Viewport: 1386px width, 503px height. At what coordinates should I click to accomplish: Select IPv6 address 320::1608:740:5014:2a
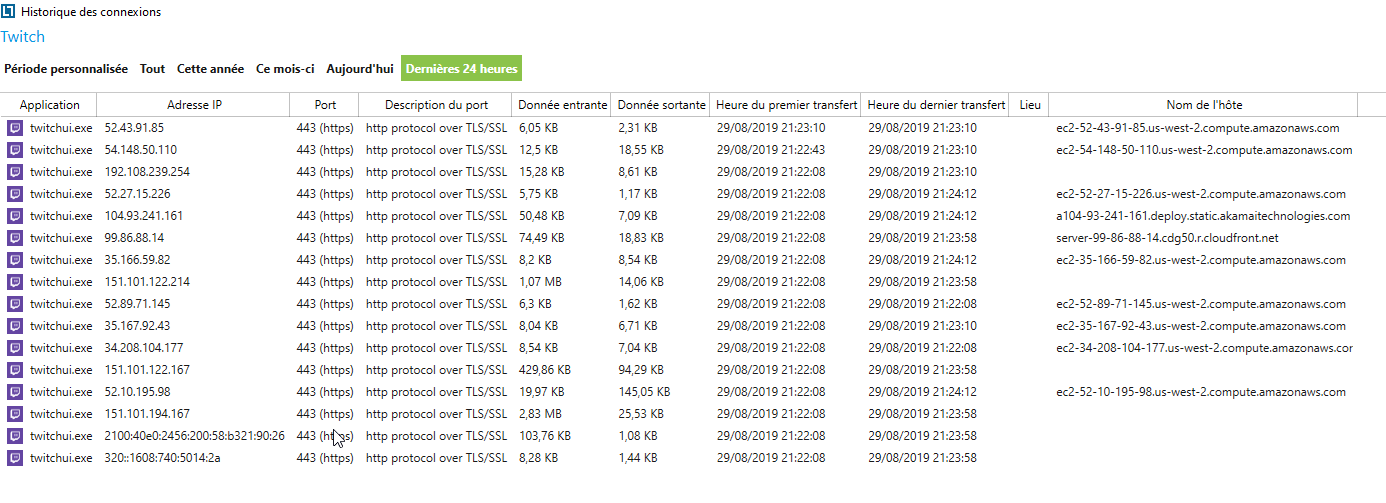162,458
